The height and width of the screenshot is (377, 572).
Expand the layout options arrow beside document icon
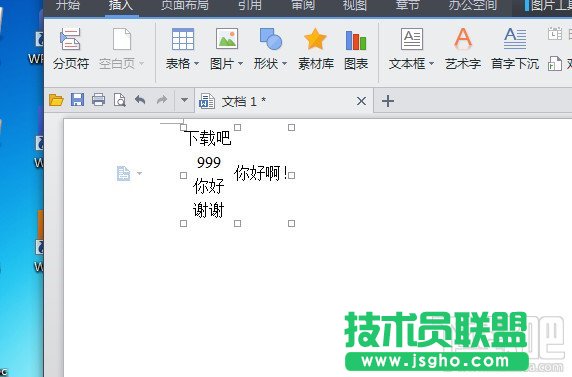[x=139, y=173]
